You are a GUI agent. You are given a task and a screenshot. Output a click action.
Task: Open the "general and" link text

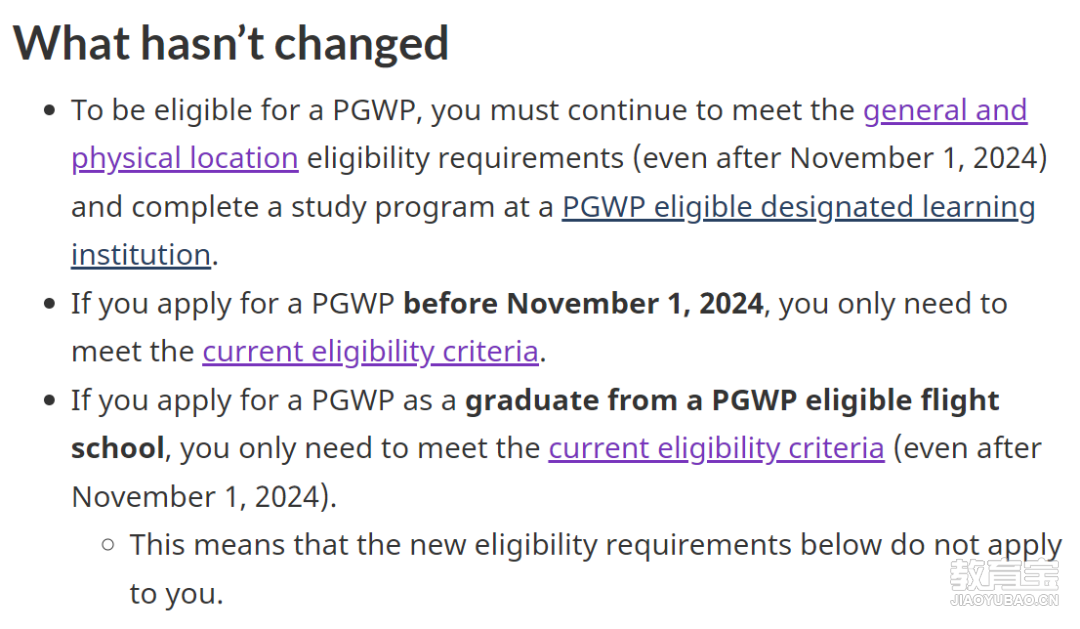click(945, 111)
